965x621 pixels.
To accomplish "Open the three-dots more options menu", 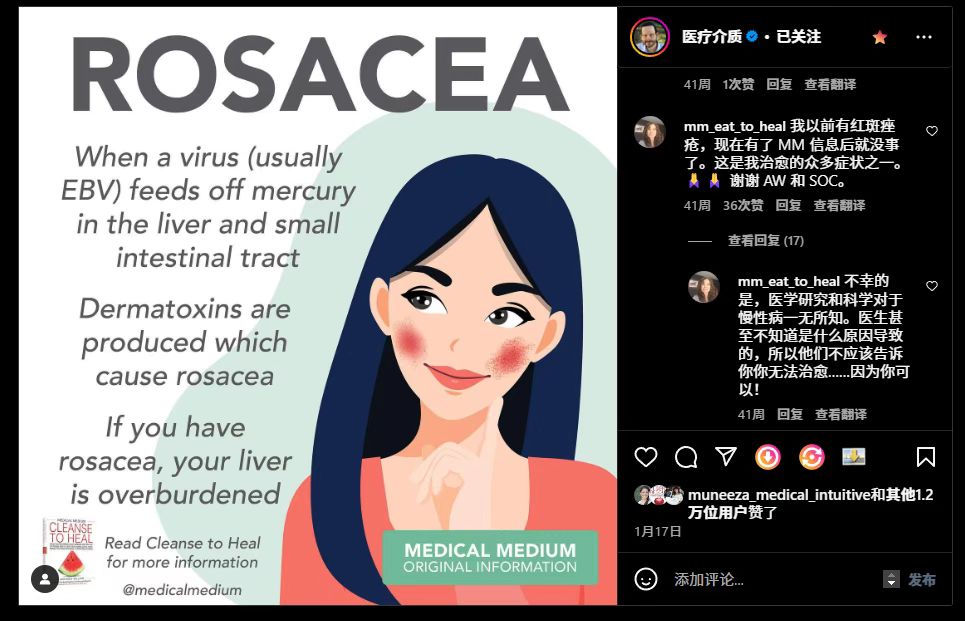I will [x=924, y=37].
